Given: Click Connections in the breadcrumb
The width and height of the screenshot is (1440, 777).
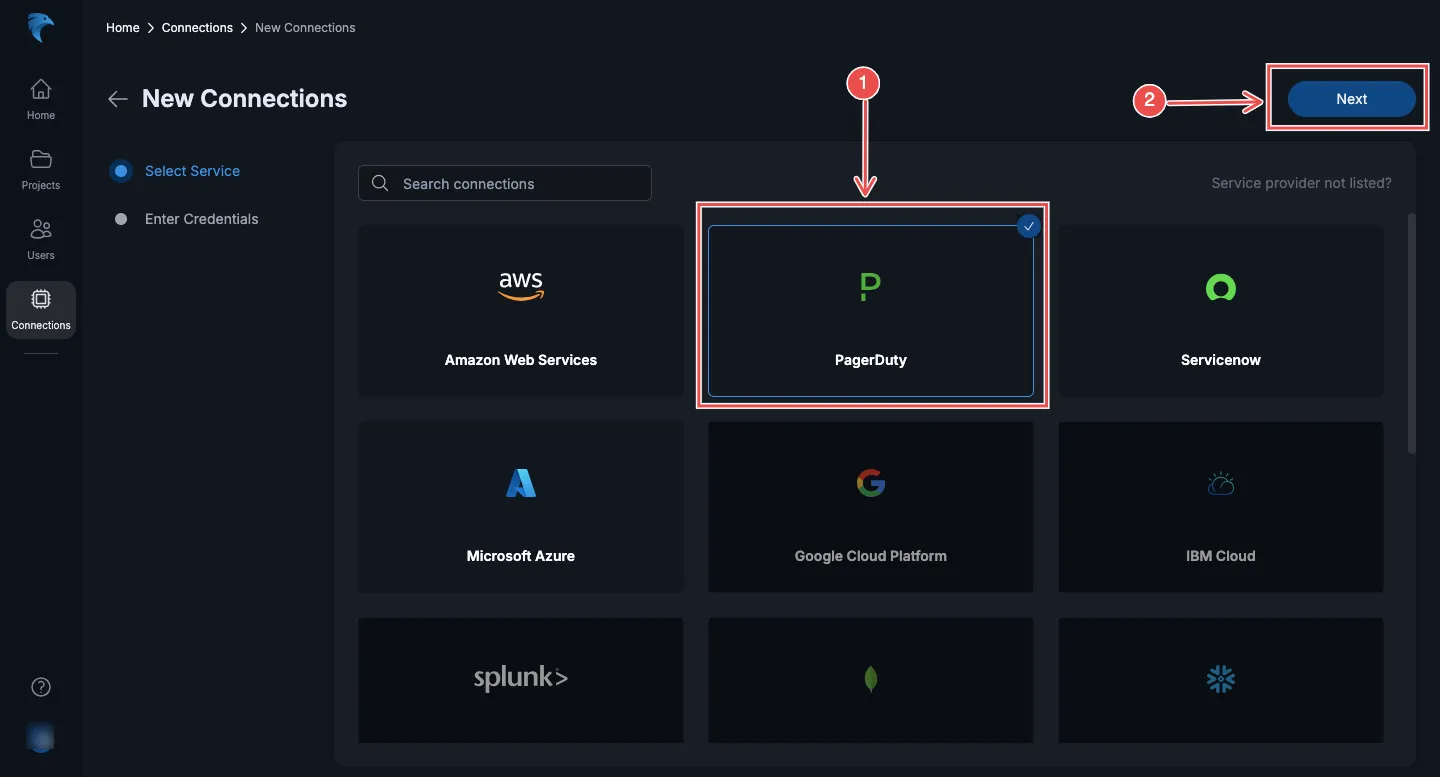Looking at the screenshot, I should [197, 28].
